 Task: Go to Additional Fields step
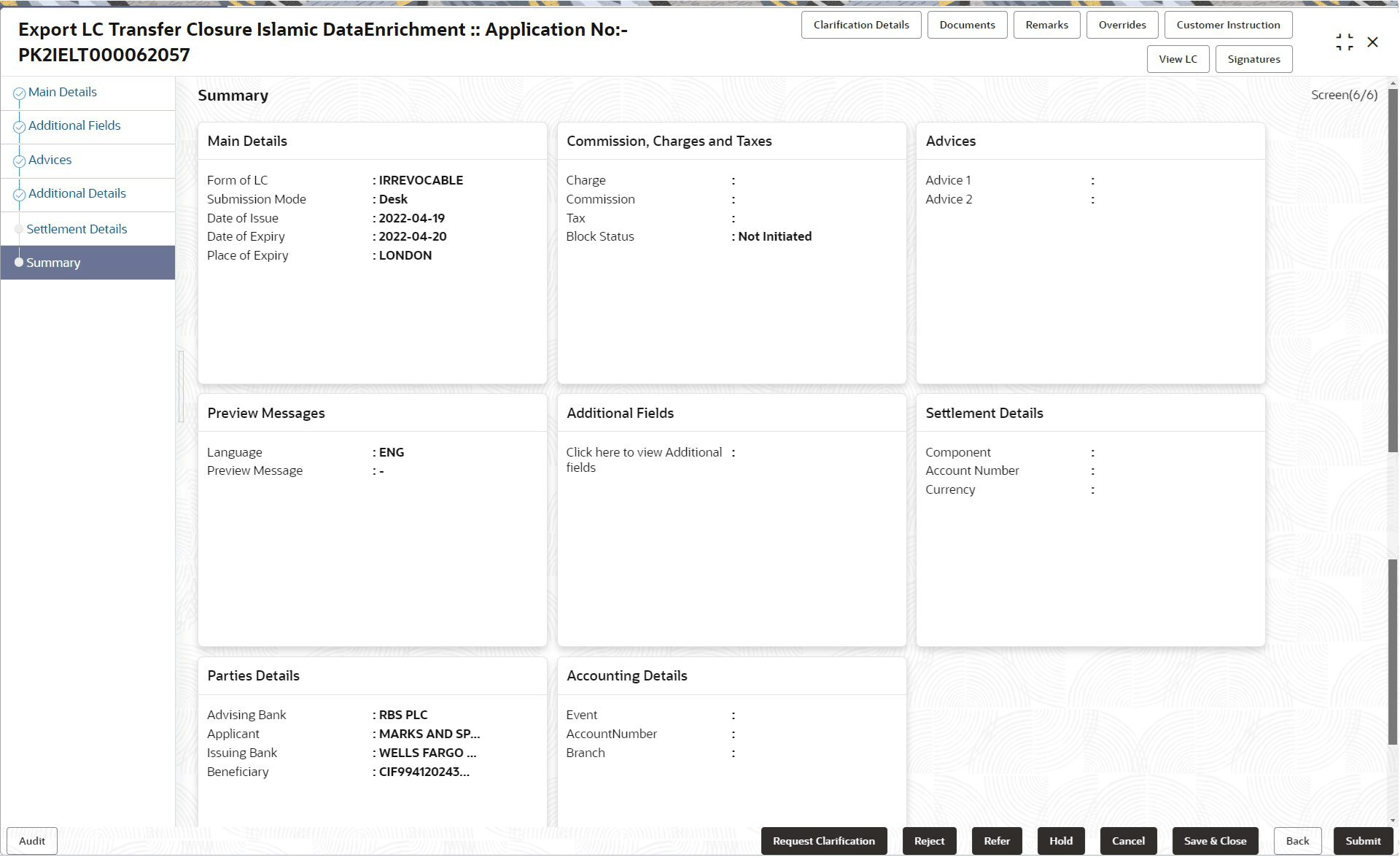coord(74,125)
